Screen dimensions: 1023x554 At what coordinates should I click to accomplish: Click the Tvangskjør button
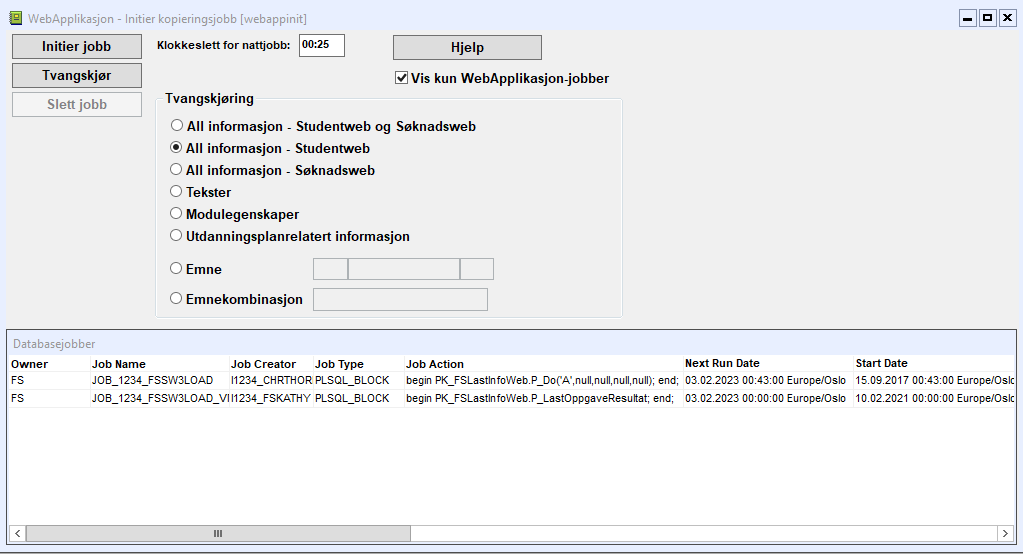(x=76, y=75)
